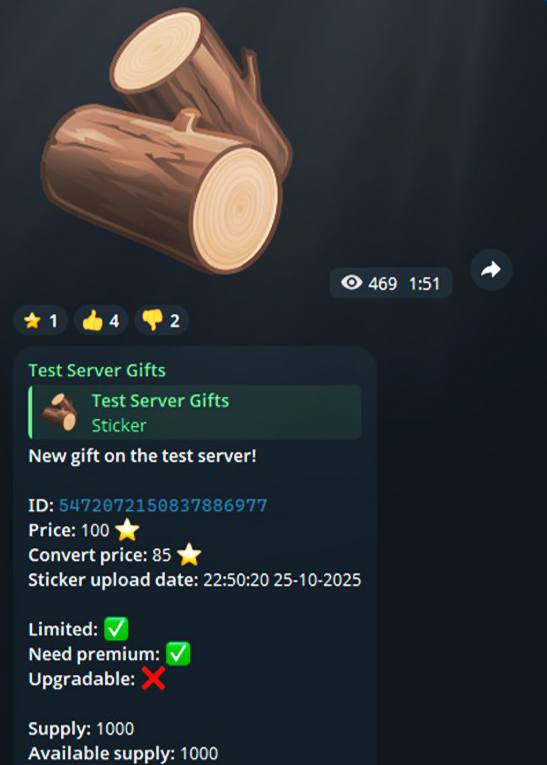The image size is (547, 765).
Task: Click the Sticker upload date line
Action: [195, 580]
